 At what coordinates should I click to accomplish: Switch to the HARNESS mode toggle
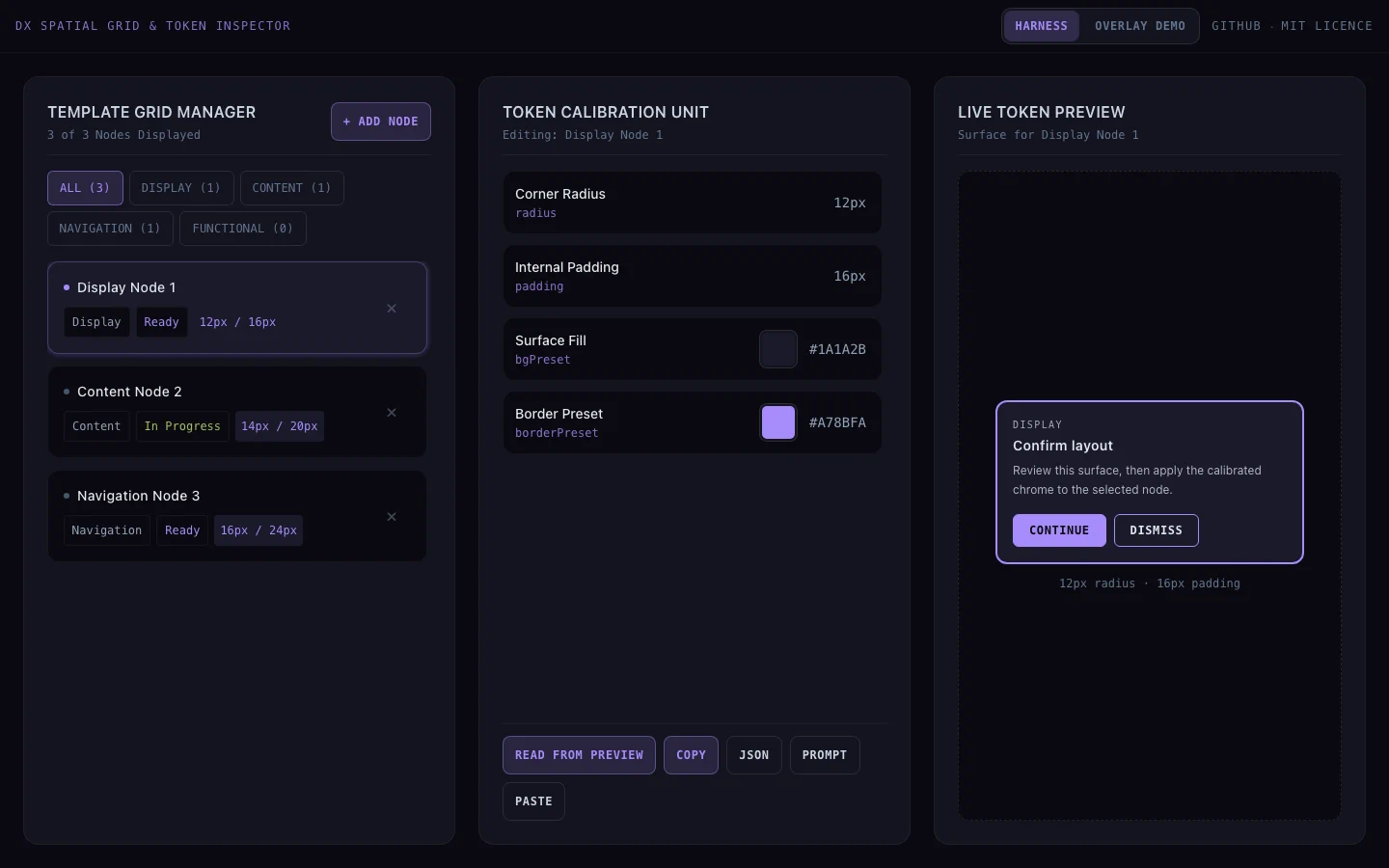click(1042, 26)
